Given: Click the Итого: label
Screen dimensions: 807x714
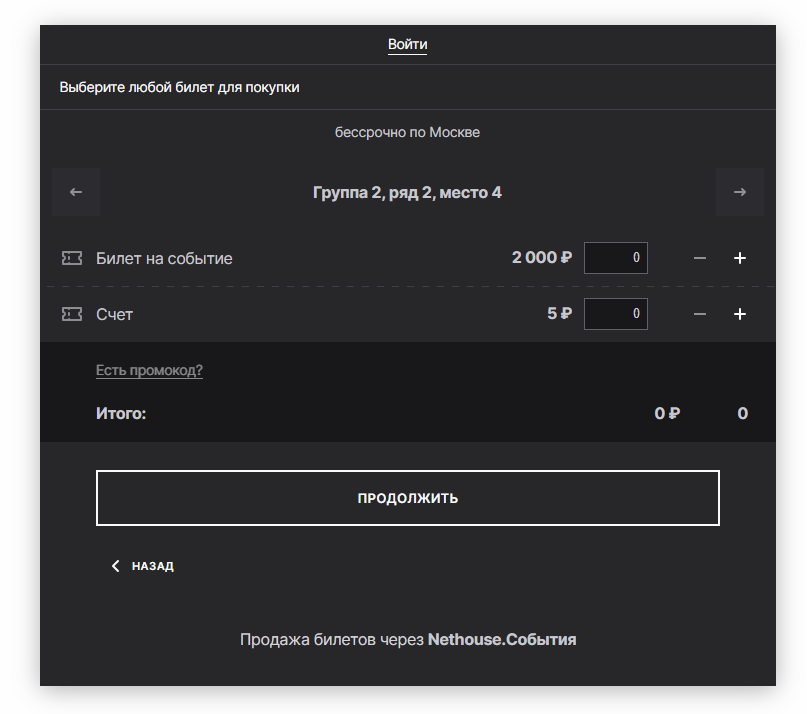Looking at the screenshot, I should (121, 413).
